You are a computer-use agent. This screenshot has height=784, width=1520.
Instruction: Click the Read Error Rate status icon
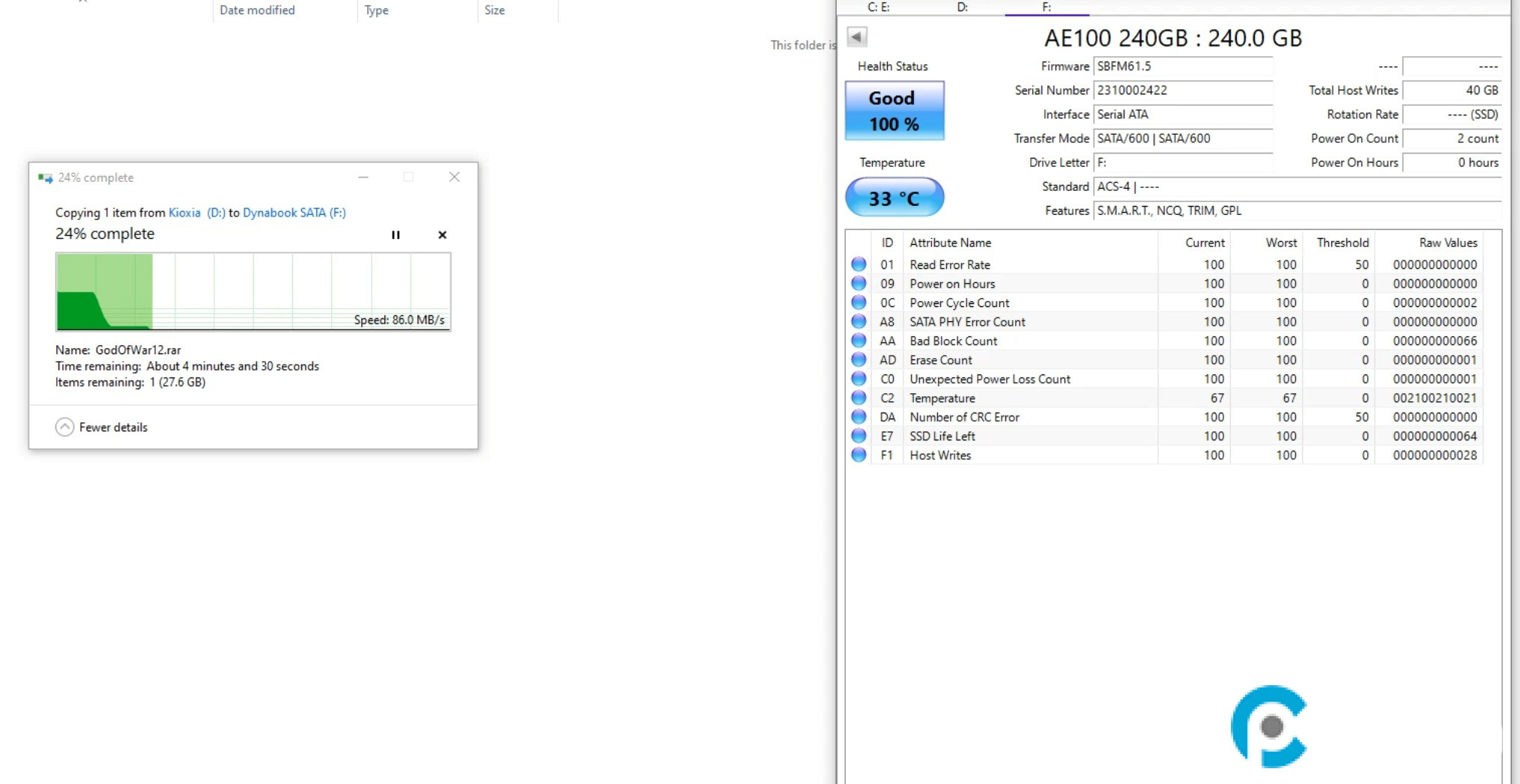tap(859, 264)
